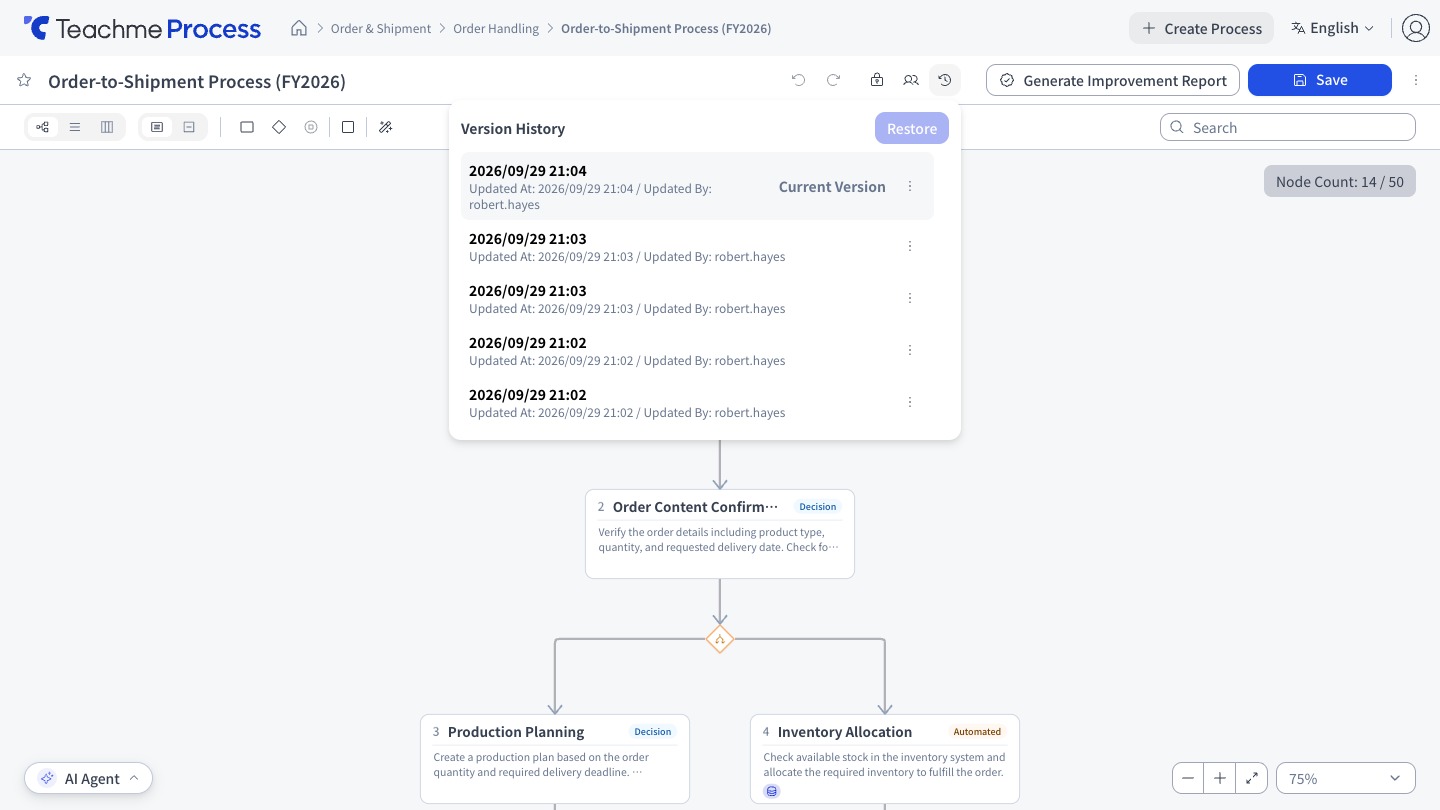1440x810 pixels.
Task: Select the second 21:03 version entry
Action: click(x=697, y=298)
